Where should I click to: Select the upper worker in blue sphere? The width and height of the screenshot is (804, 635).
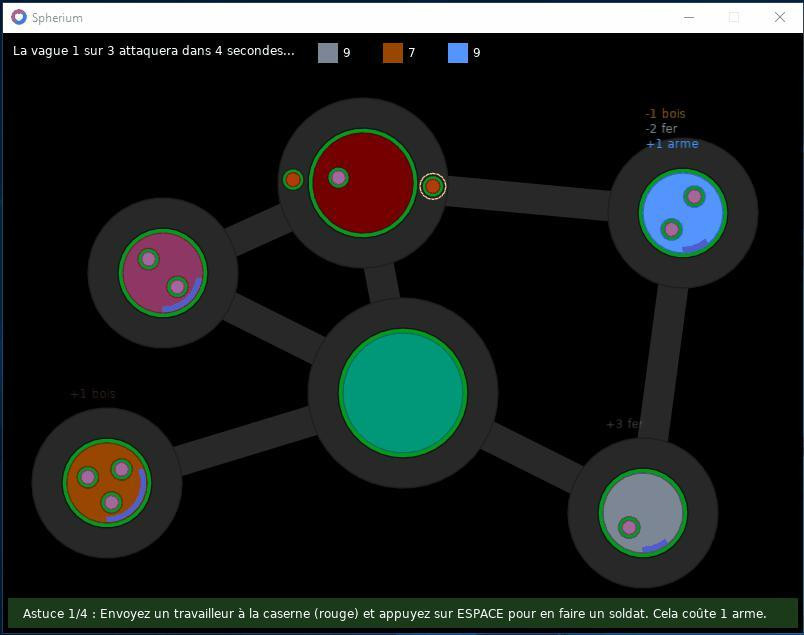[694, 196]
